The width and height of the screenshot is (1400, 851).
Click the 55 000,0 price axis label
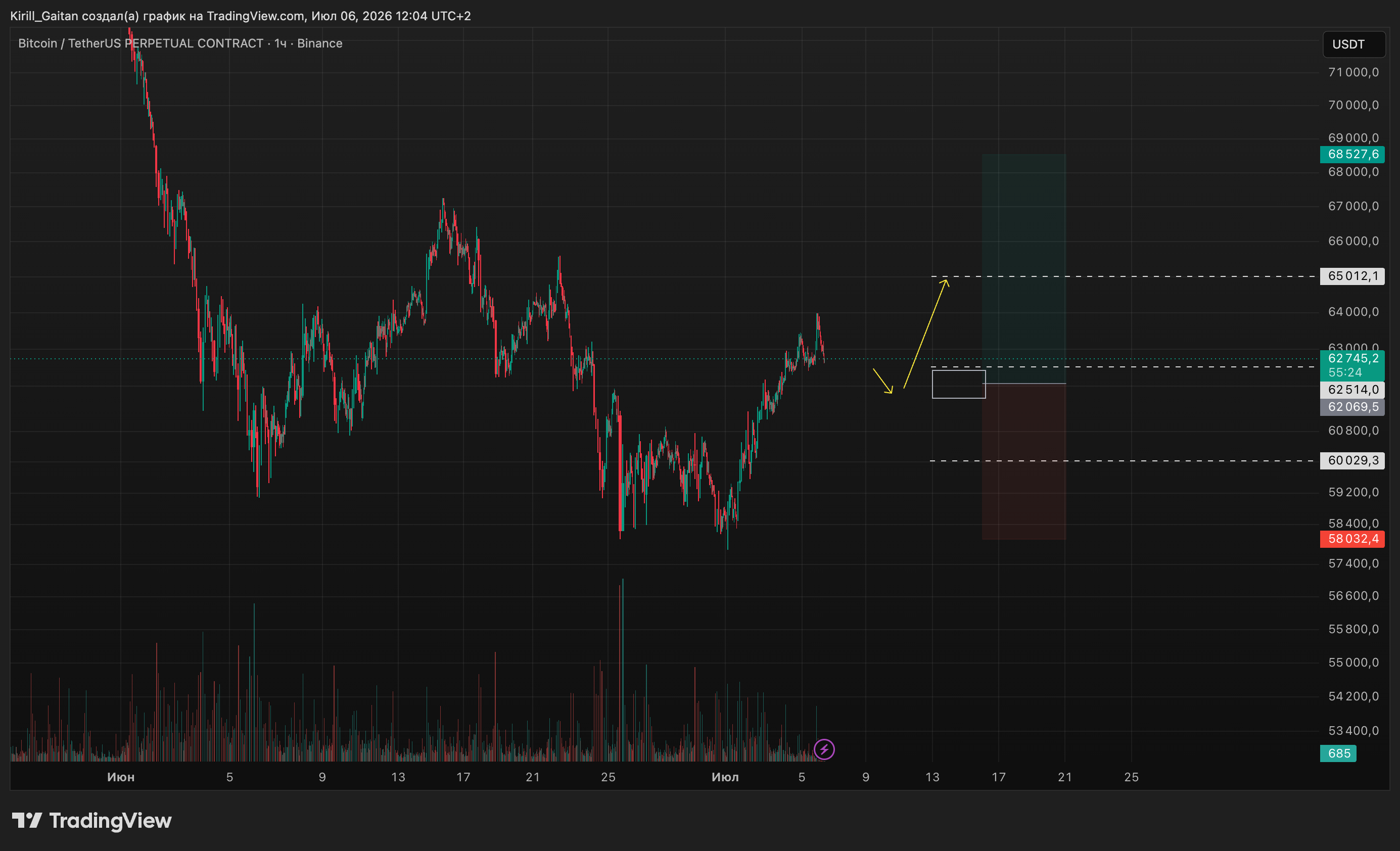pos(1354,663)
